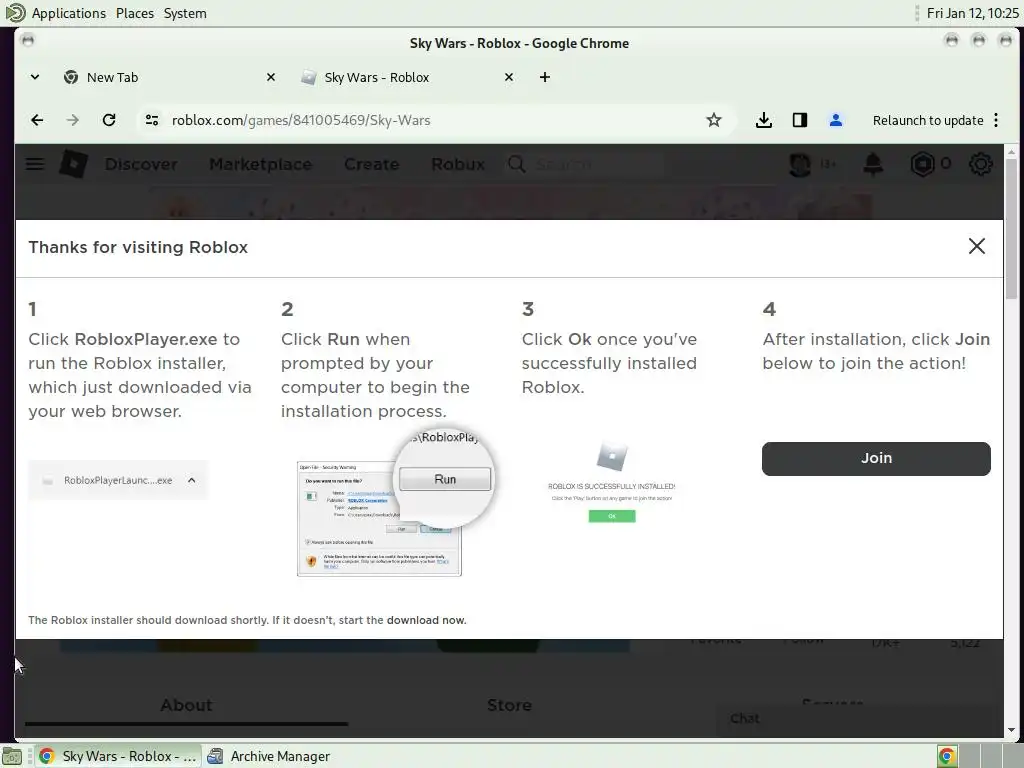Open Roblox hamburger navigation menu

tap(35, 164)
